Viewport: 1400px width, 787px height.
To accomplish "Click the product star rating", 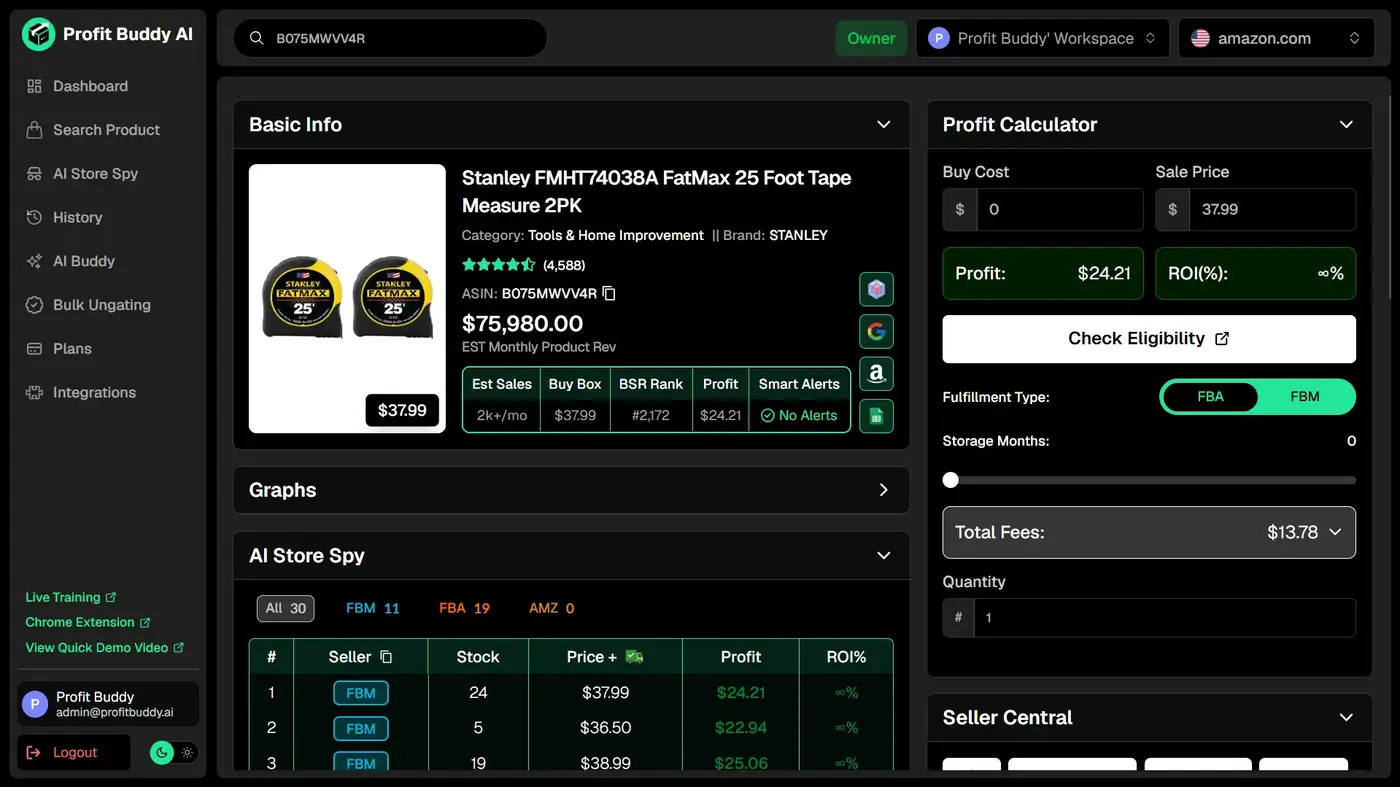I will pyautogui.click(x=499, y=265).
